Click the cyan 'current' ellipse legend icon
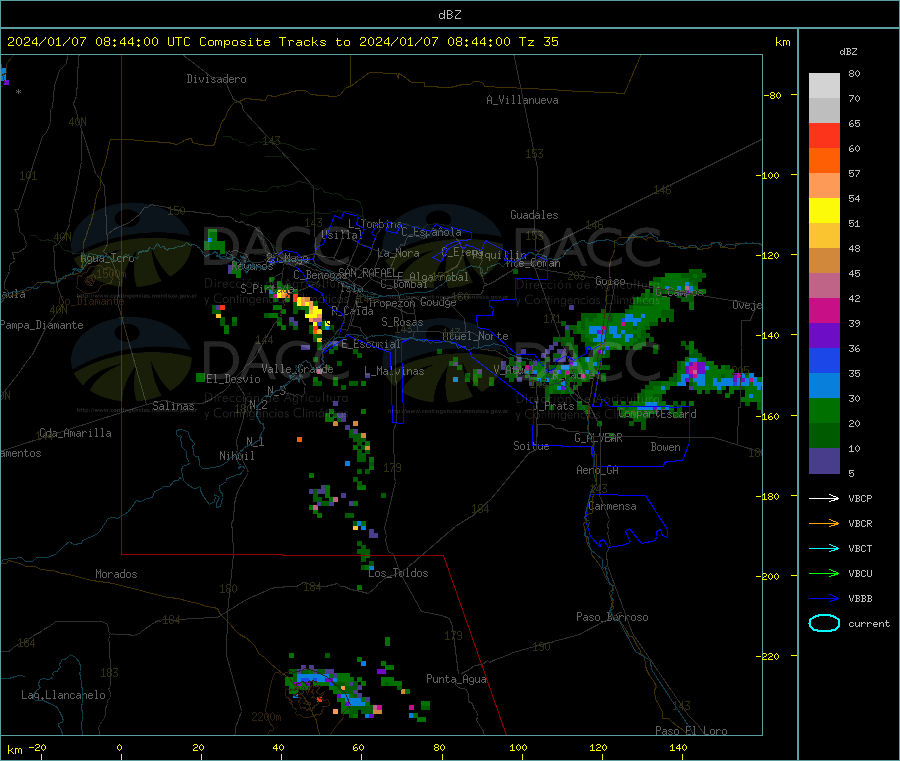 [824, 623]
